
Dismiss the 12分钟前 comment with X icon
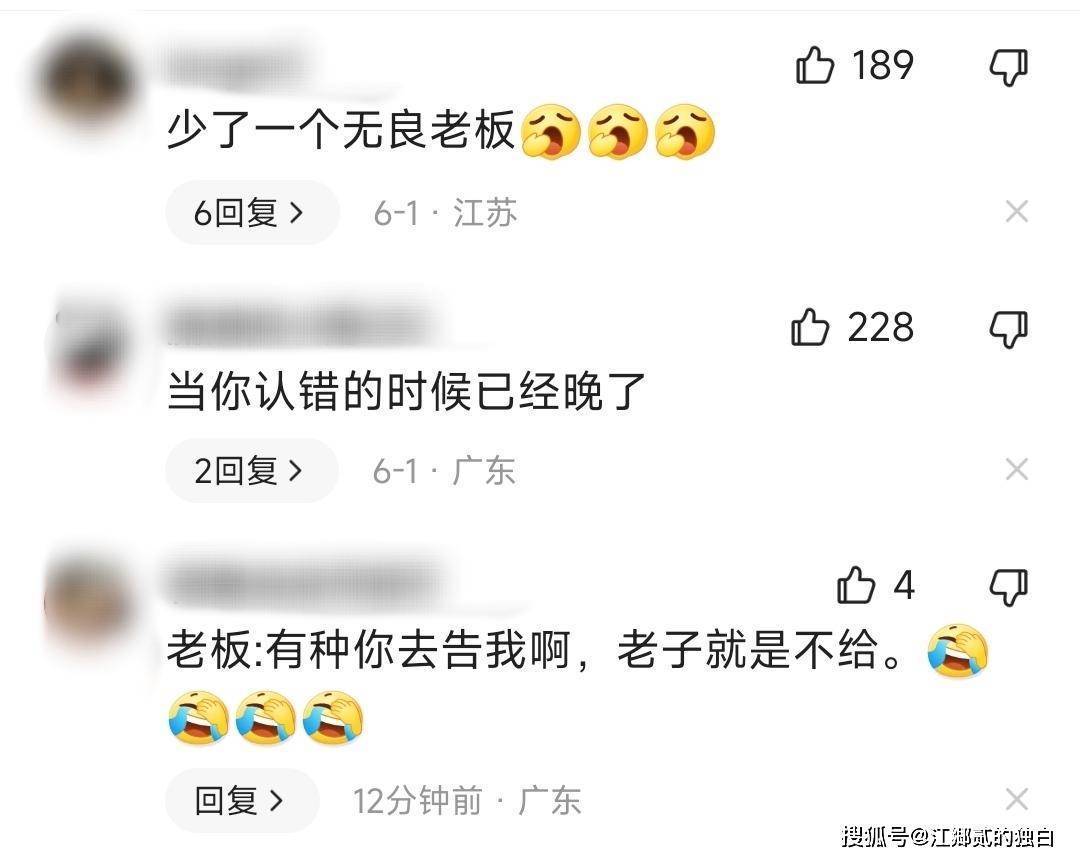(1017, 799)
